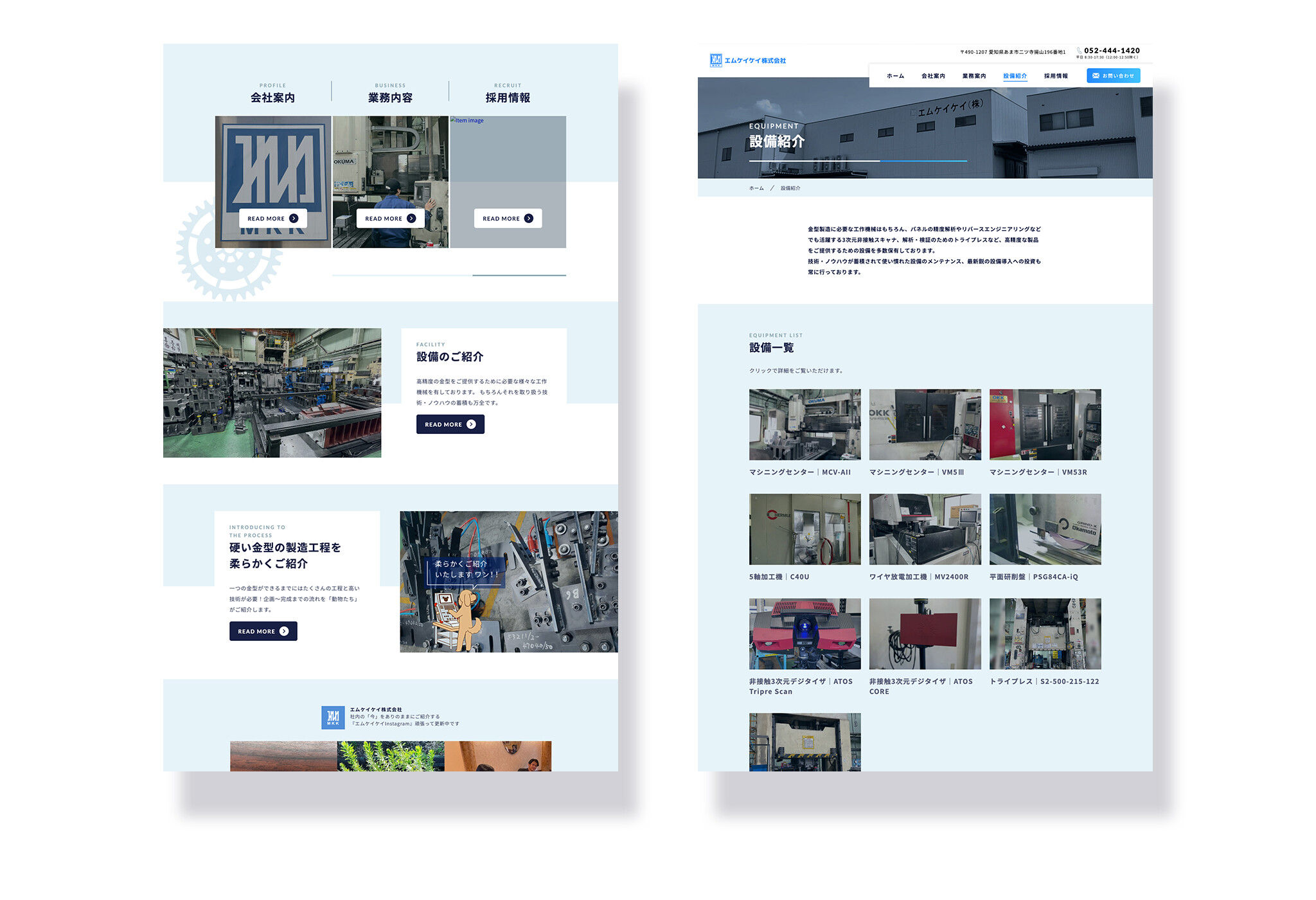Click the envelope icon in the お問い合わせ button
The height and width of the screenshot is (900, 1316).
1096,76
